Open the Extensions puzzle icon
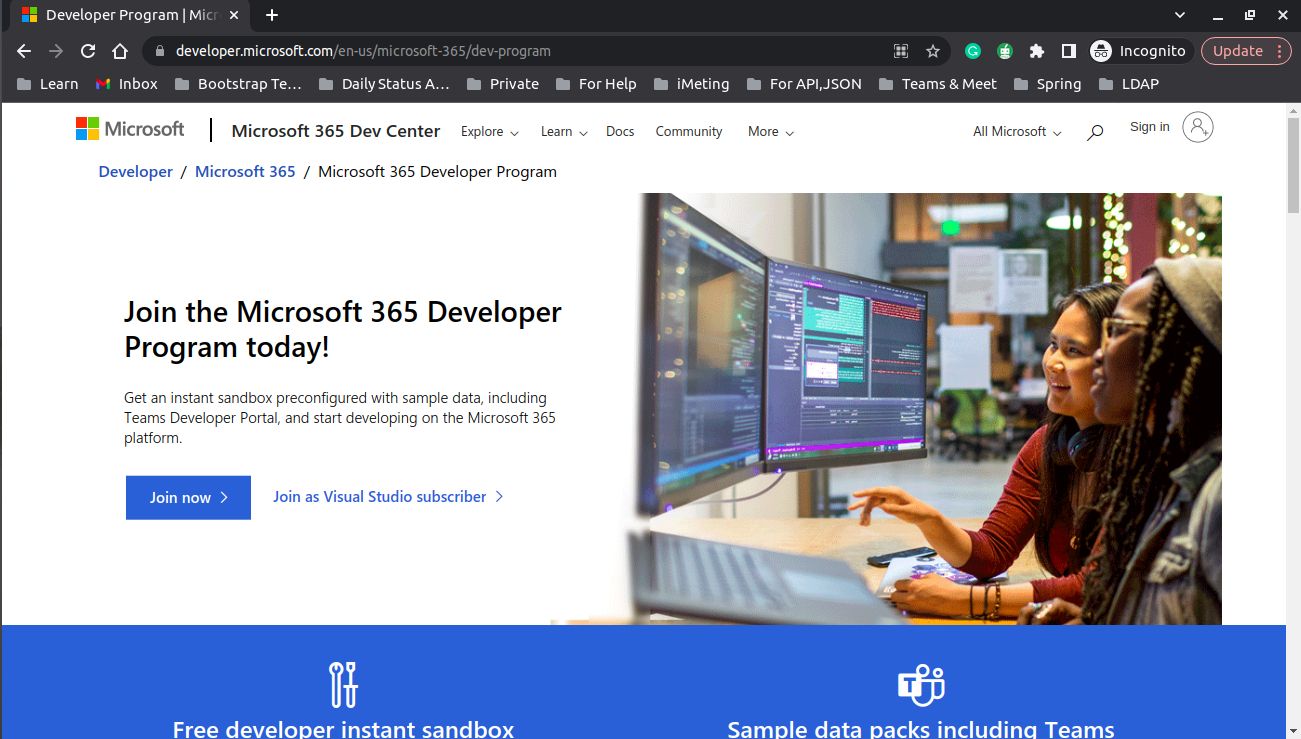 [1037, 51]
